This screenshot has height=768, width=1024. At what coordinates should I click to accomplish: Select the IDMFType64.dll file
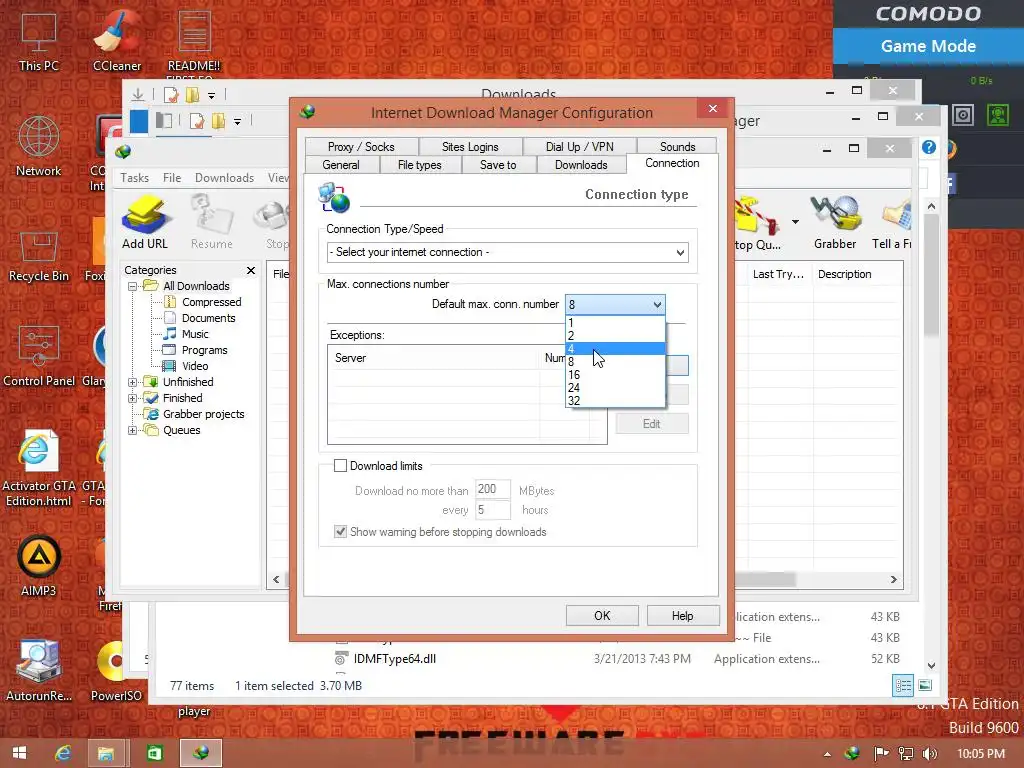point(394,659)
